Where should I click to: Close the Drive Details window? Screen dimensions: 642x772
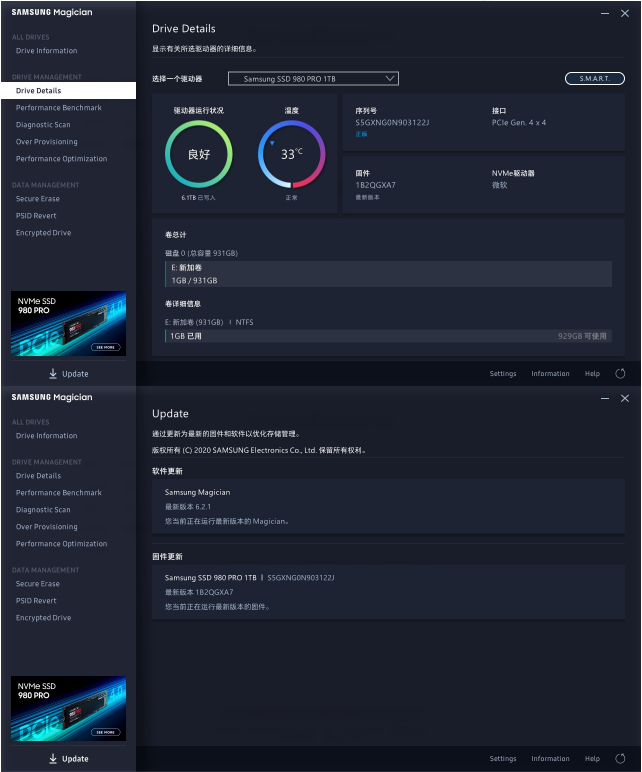click(625, 13)
